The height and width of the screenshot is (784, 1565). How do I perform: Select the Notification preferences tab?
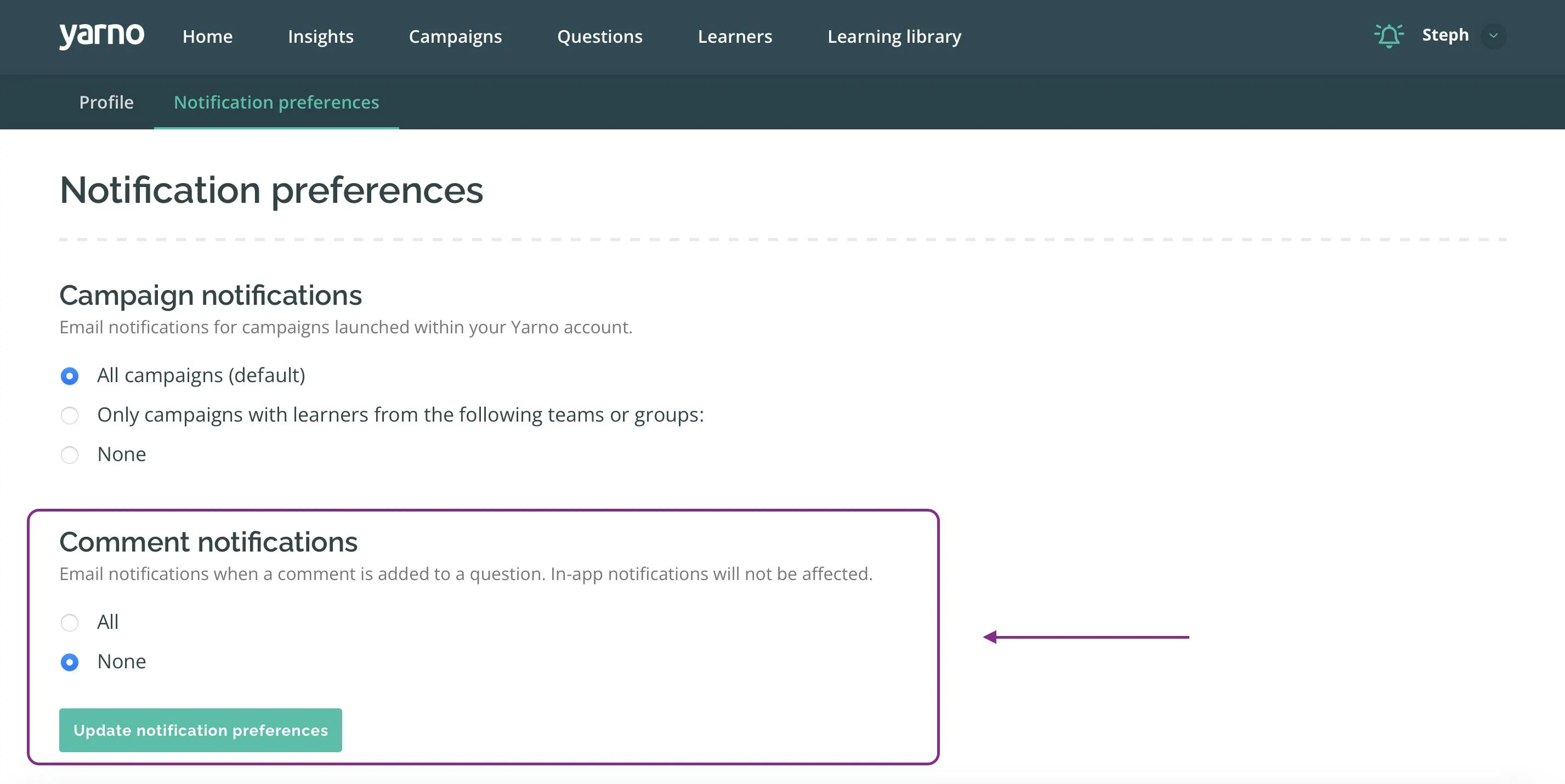[276, 102]
